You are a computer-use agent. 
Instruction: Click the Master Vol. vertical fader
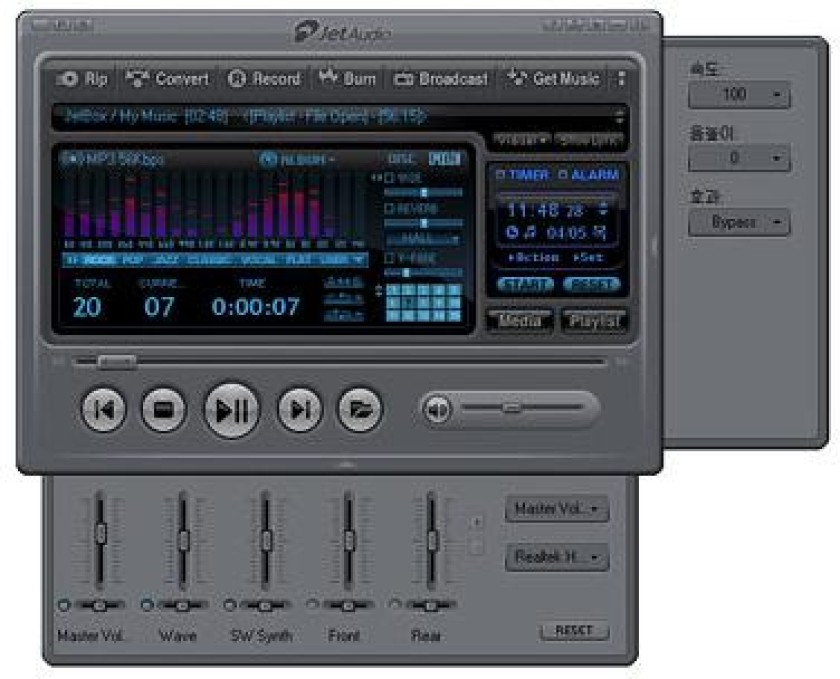(x=100, y=533)
